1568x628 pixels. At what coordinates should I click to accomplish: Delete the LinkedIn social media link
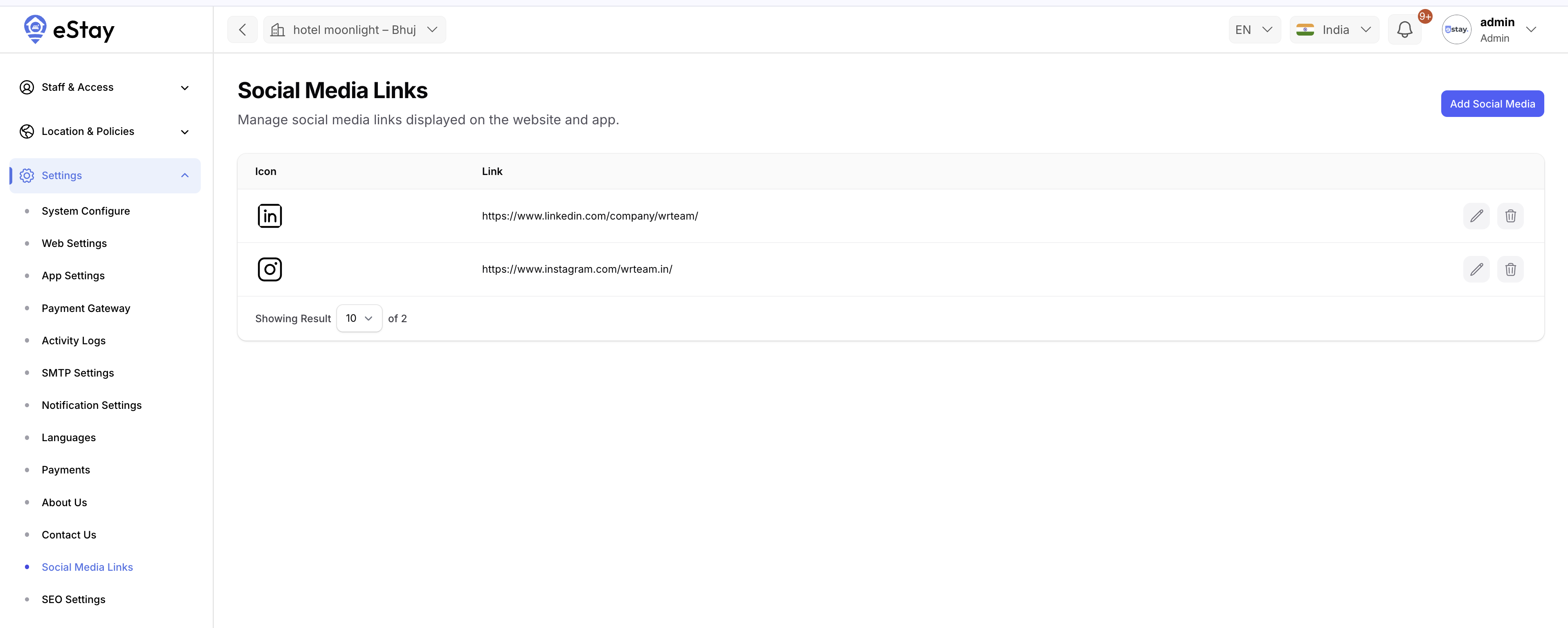(x=1510, y=216)
